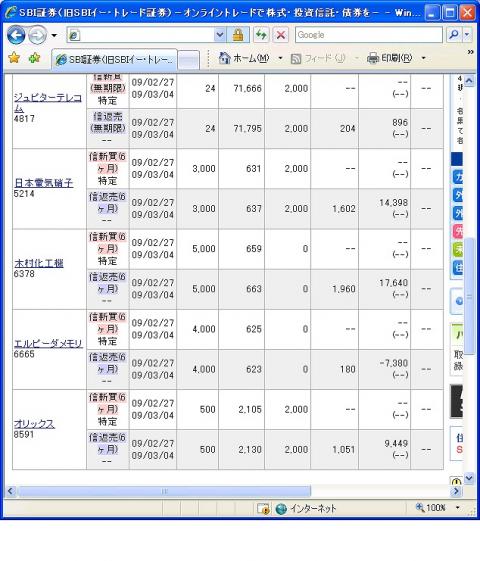Viewport: 480px width, 561px height.
Task: Open 日本電気硝子 stock link
Action: [x=44, y=183]
